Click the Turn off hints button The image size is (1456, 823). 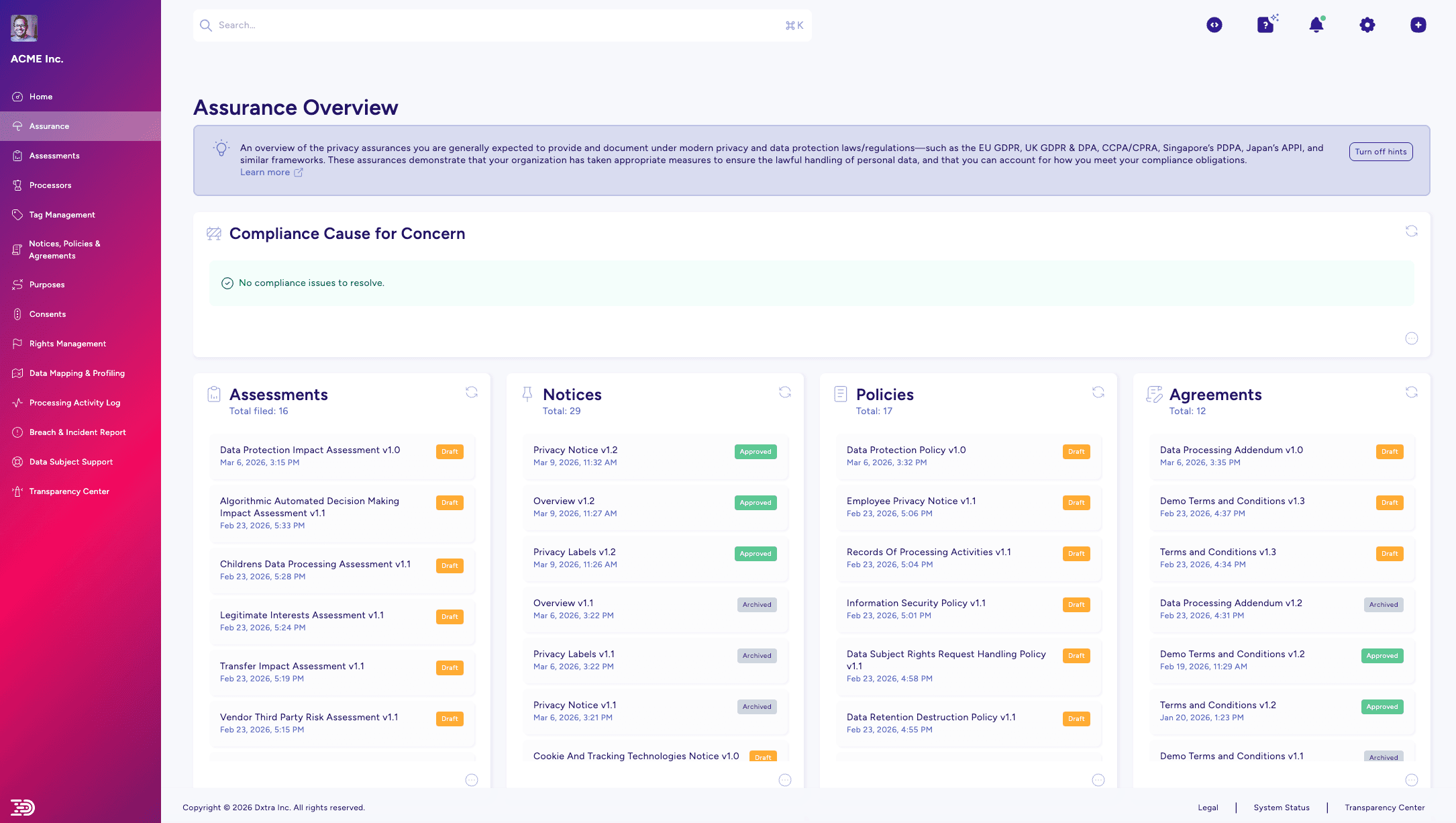(1381, 152)
